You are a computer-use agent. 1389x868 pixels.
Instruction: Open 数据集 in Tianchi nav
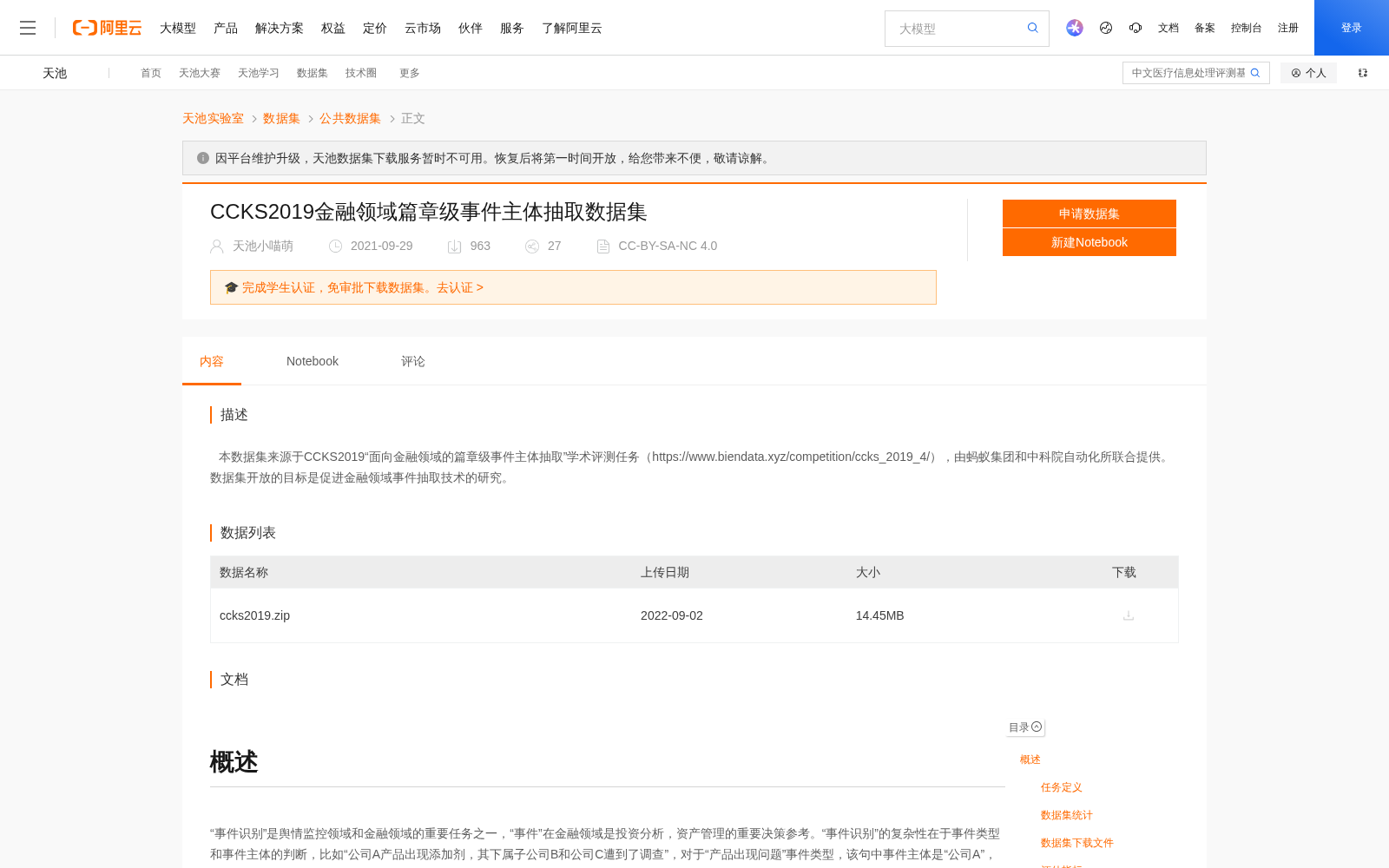[x=313, y=73]
